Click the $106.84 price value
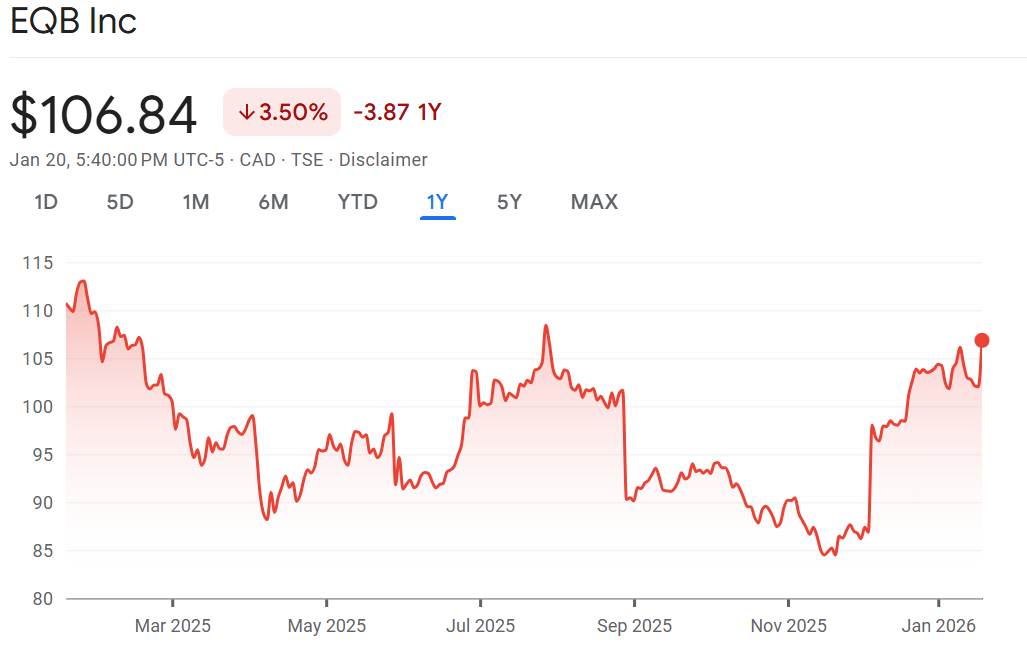Screen dimensions: 1027x652 104,115
